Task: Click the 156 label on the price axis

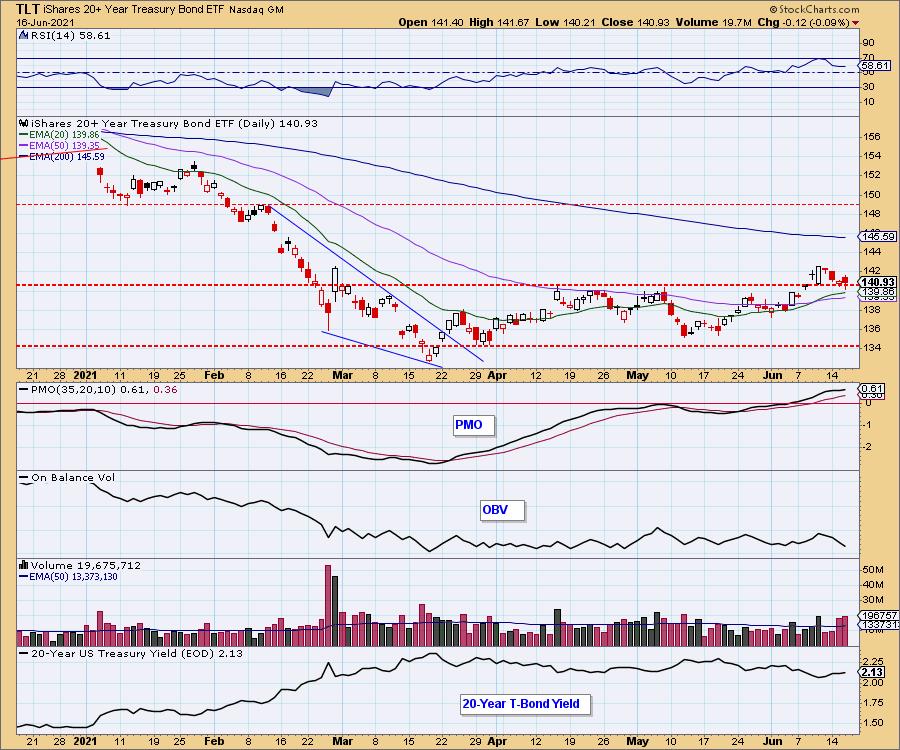Action: coord(871,136)
